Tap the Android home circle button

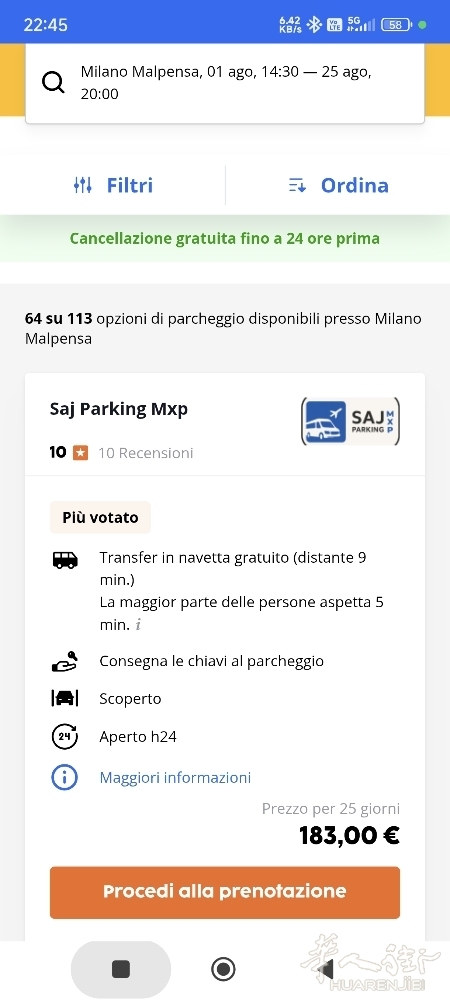click(x=224, y=969)
